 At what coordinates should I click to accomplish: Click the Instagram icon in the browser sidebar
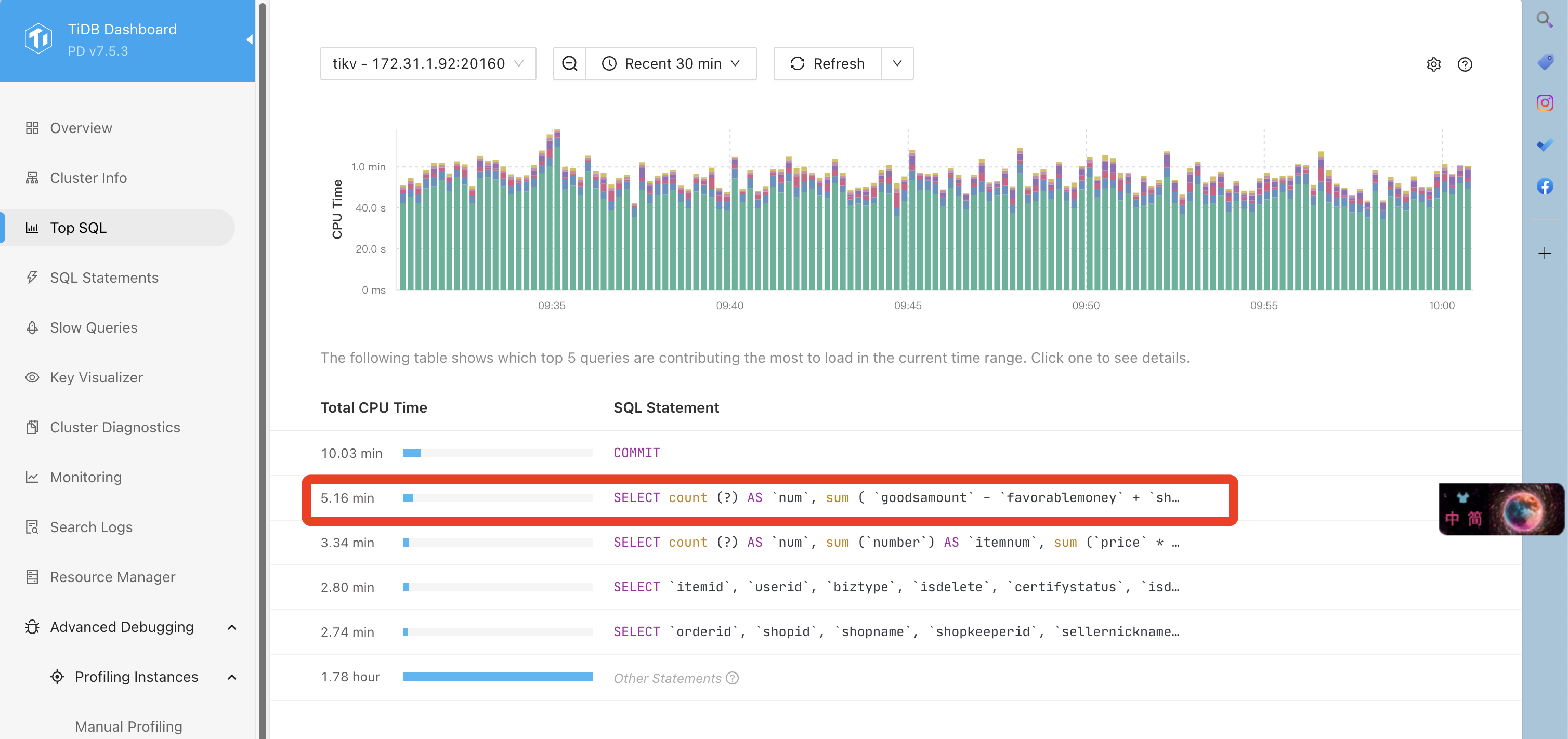pos(1545,103)
